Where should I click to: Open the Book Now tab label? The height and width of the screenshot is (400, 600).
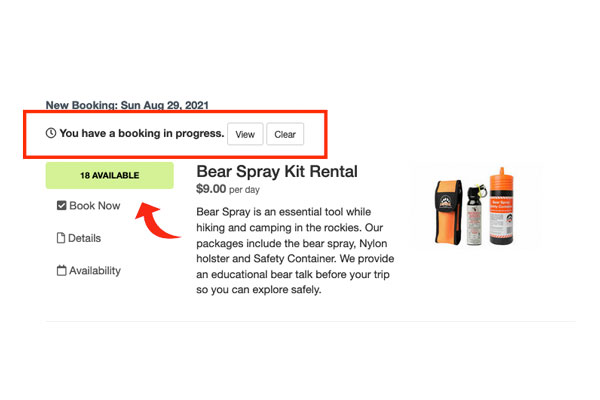click(x=95, y=206)
